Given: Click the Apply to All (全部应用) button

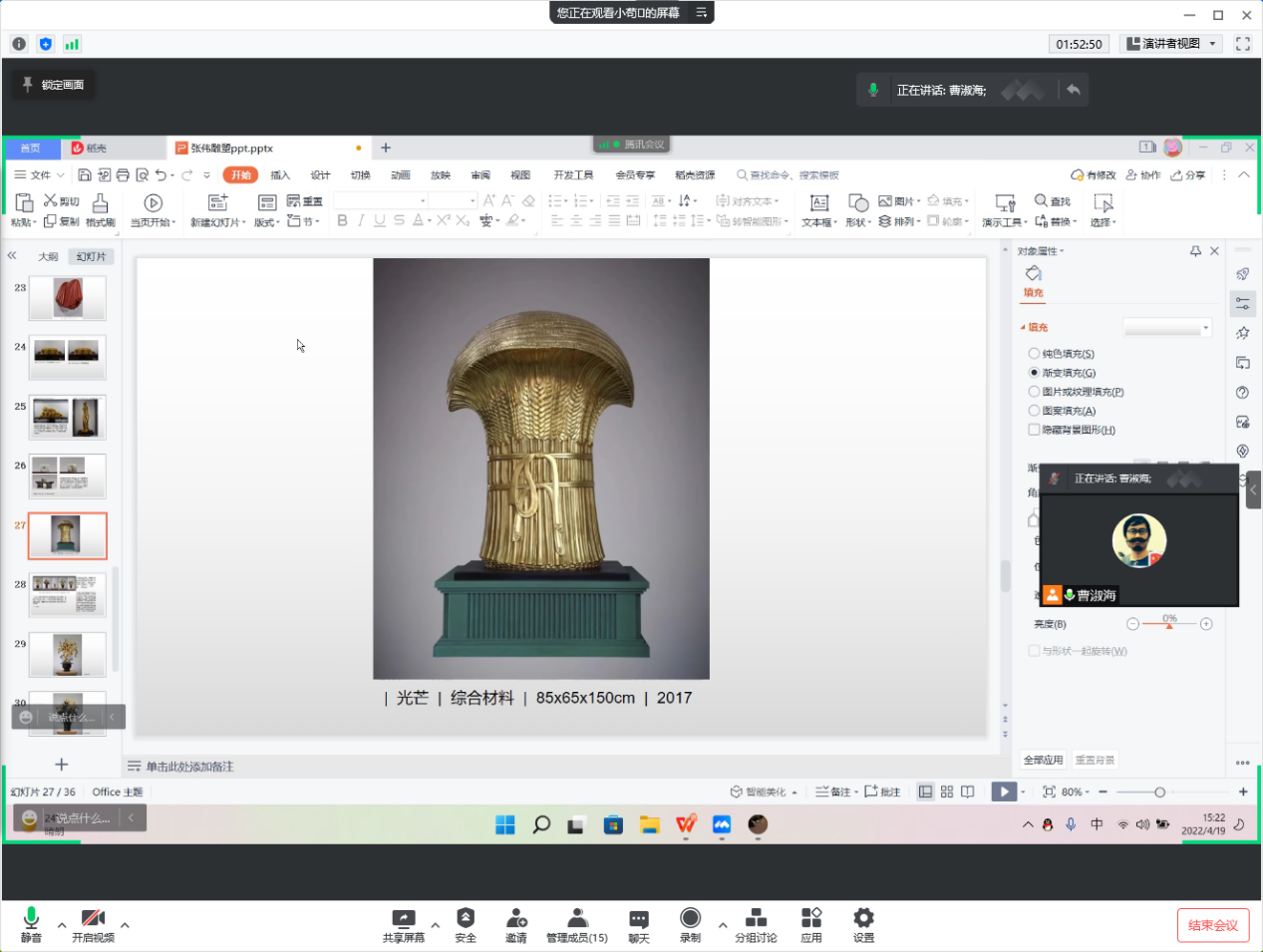Looking at the screenshot, I should pos(1043,761).
